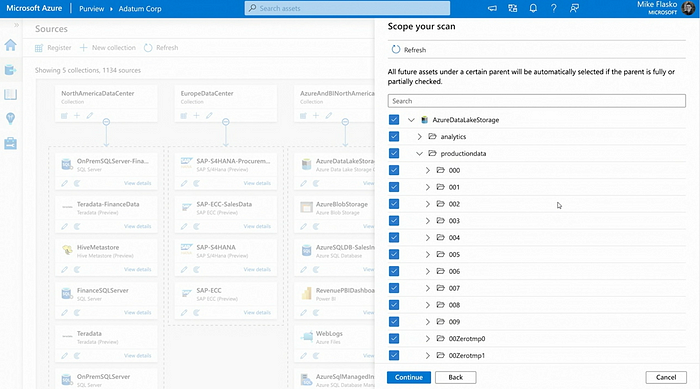Collapse the AzureDataLakeStorage tree node
This screenshot has height=389, width=700.
click(x=411, y=120)
